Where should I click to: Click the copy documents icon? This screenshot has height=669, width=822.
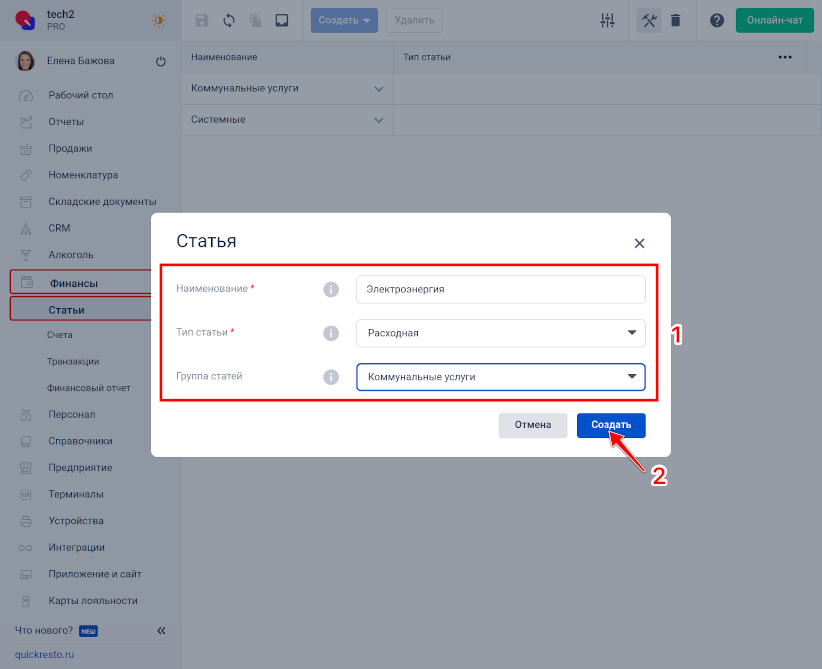click(x=255, y=20)
